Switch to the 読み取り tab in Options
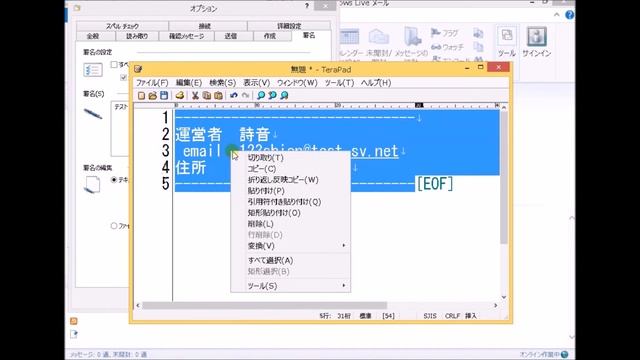The height and width of the screenshot is (360, 640). (x=137, y=36)
